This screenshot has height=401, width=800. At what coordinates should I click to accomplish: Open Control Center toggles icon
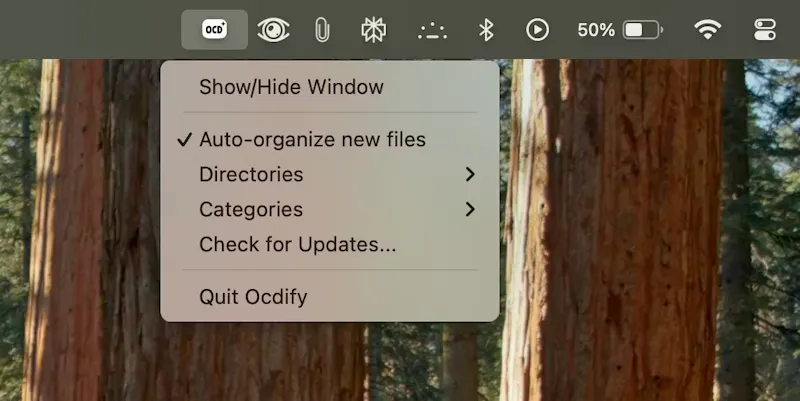(x=765, y=30)
